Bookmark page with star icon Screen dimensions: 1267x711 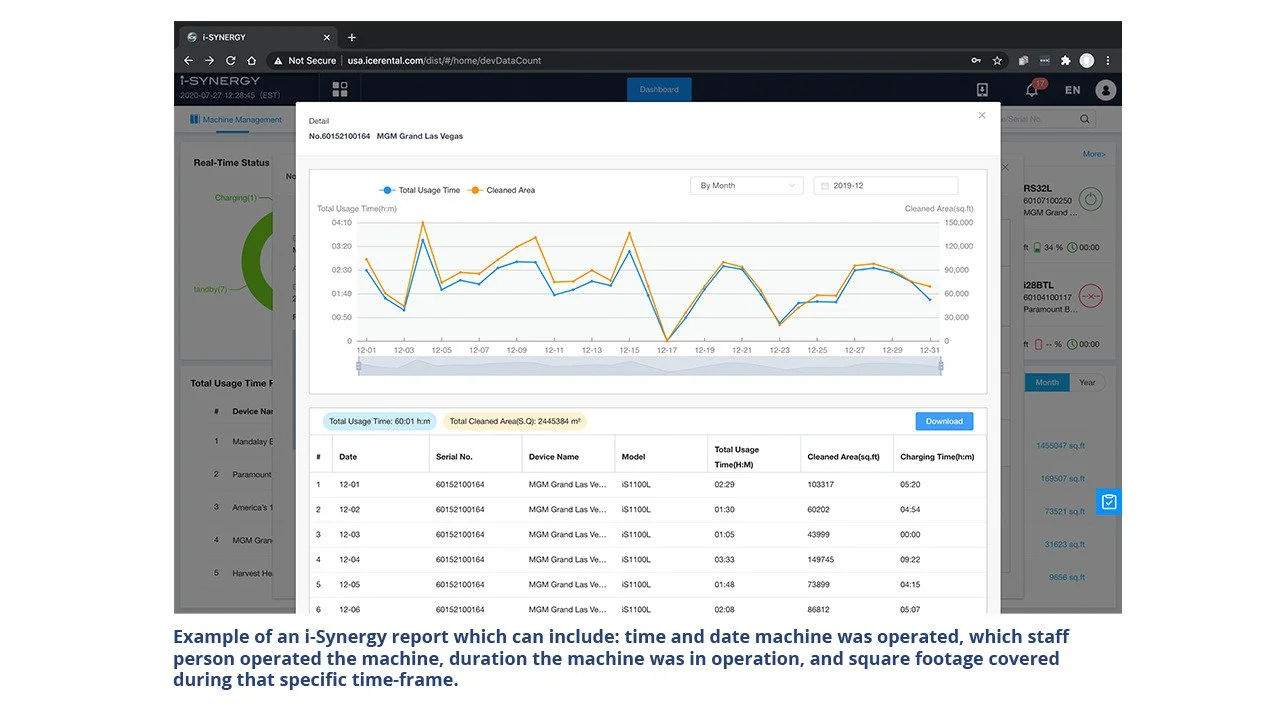997,61
